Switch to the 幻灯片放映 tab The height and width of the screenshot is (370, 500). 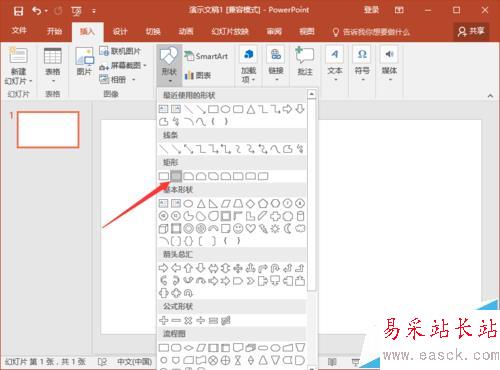(230, 32)
